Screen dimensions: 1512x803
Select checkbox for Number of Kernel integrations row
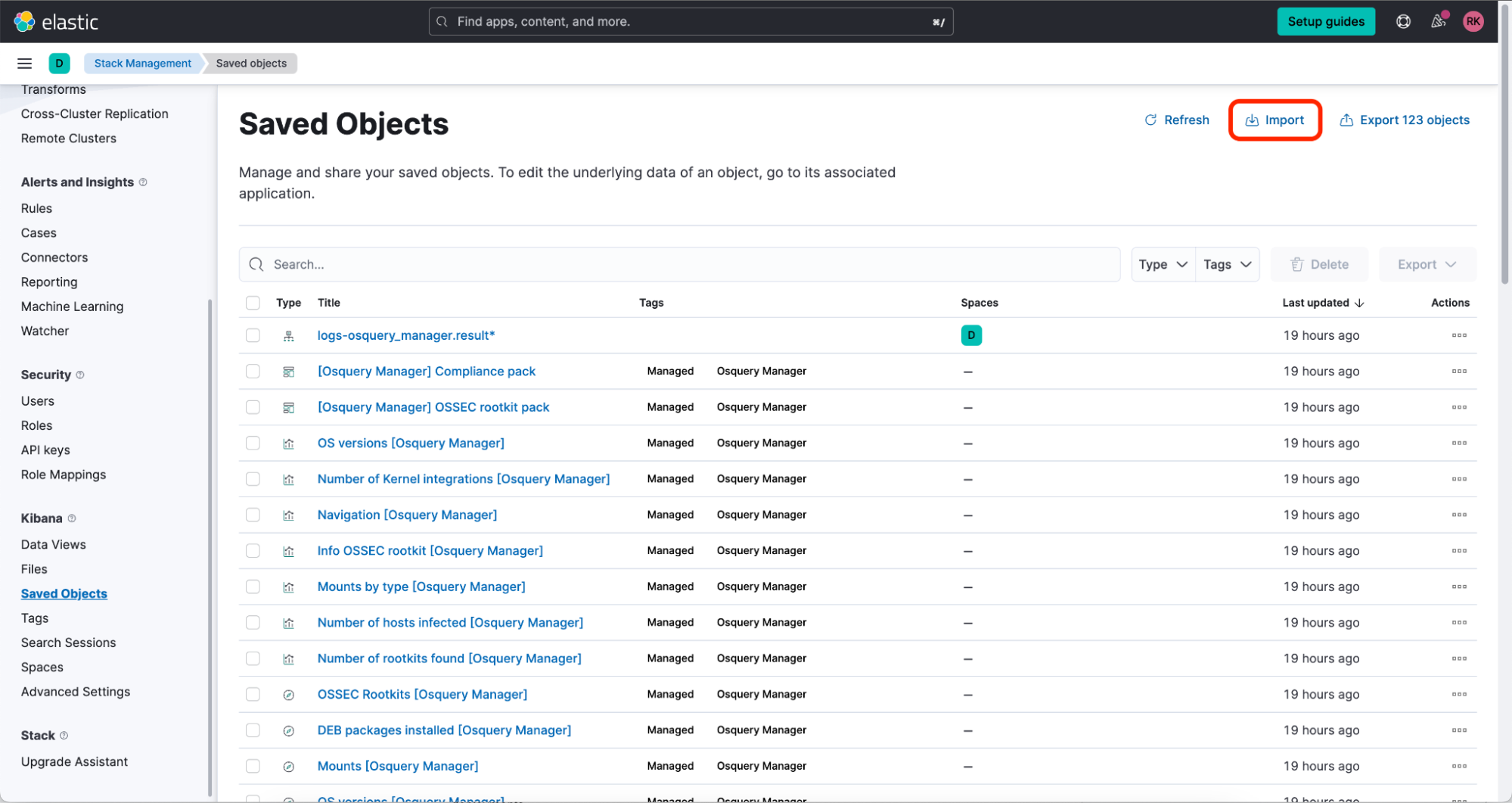coord(253,479)
